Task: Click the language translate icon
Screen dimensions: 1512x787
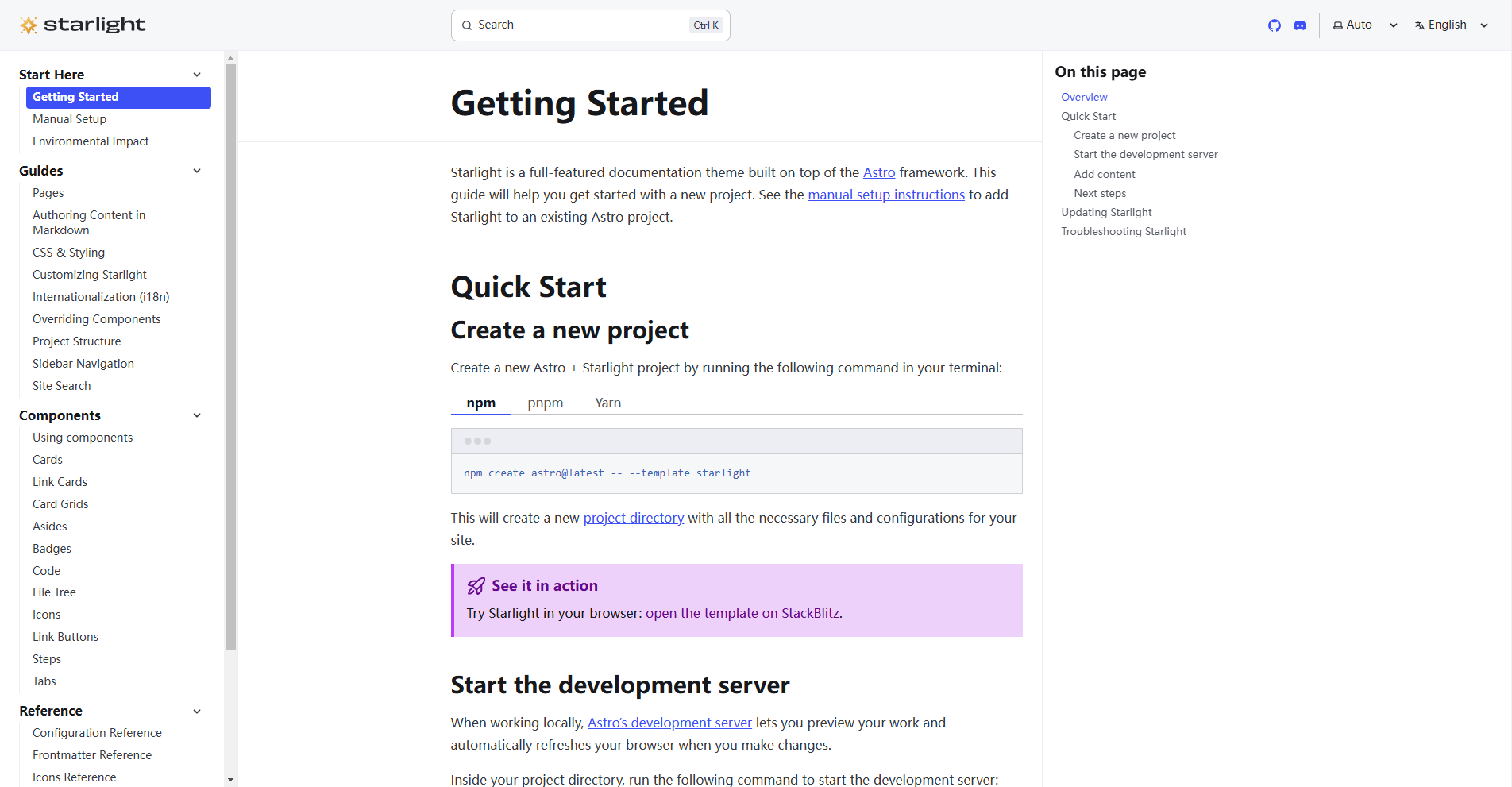Action: [1420, 25]
